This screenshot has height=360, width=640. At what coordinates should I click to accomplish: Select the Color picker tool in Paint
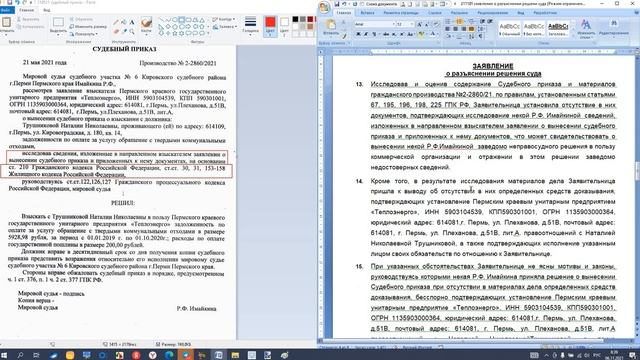(x=124, y=31)
